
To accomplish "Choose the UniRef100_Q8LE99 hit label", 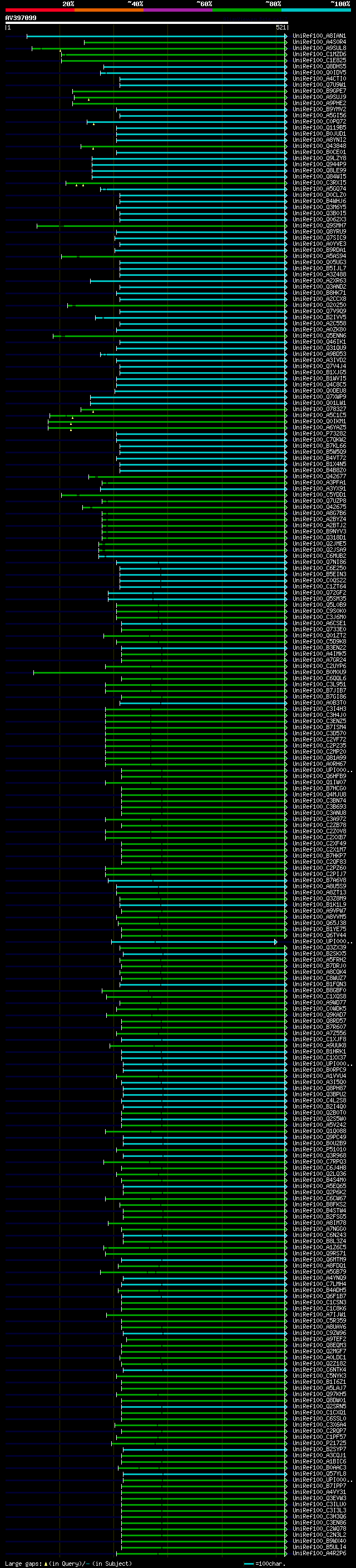I will pyautogui.click(x=319, y=170).
